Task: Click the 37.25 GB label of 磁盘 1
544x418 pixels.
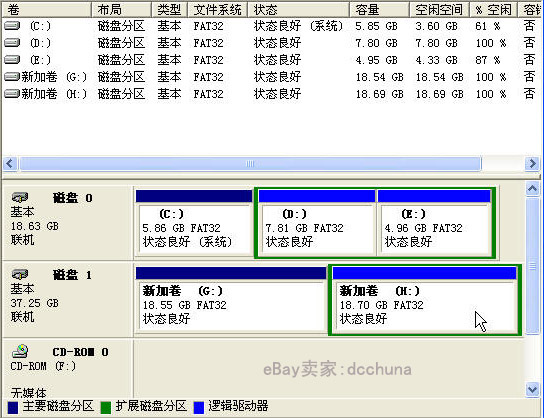Action: click(x=35, y=303)
